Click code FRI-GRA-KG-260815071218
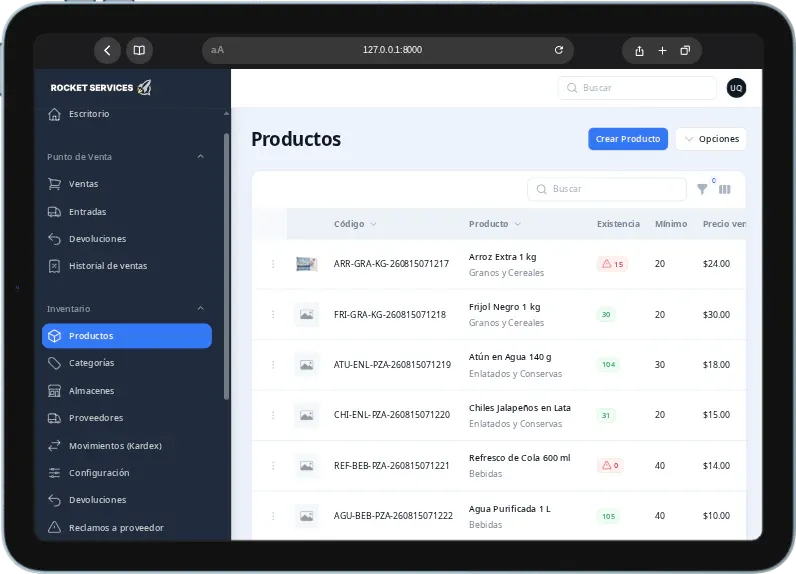This screenshot has height=574, width=796. coord(389,315)
